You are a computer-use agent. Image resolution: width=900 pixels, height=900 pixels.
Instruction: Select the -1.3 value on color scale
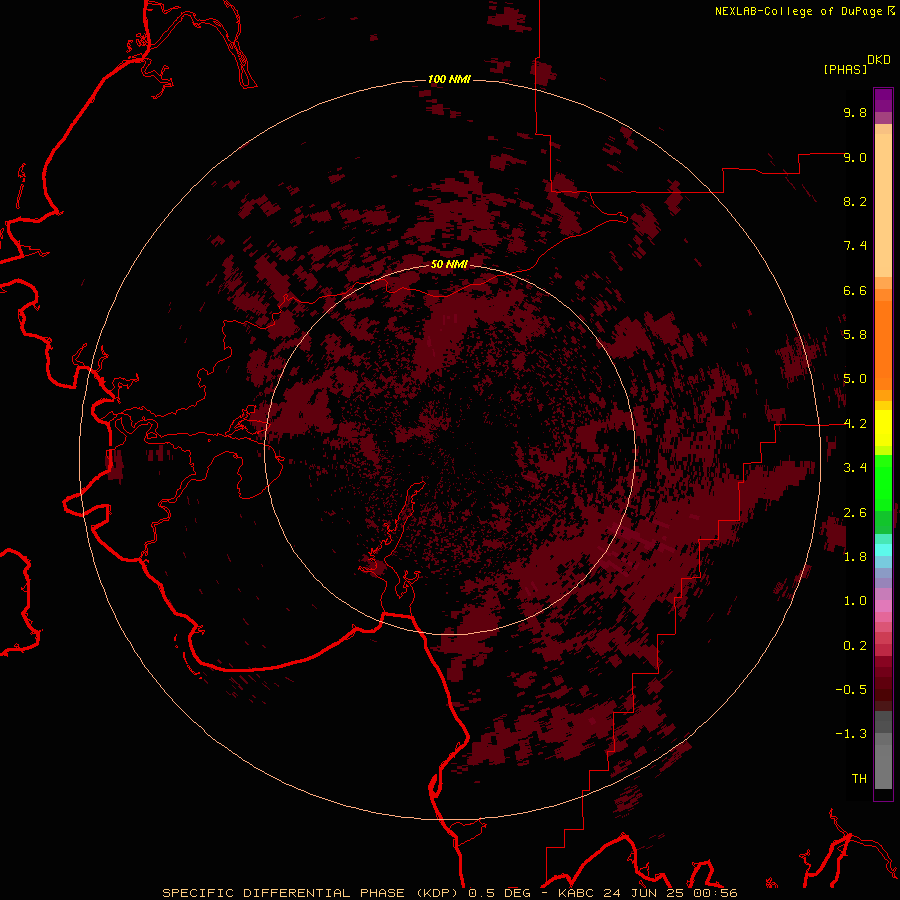(x=851, y=734)
